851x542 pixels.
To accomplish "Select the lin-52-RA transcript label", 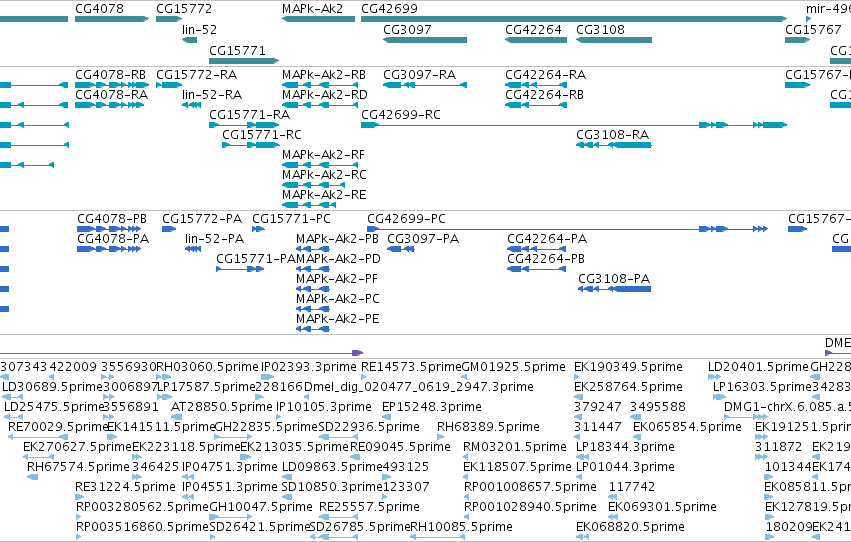I will [x=212, y=94].
